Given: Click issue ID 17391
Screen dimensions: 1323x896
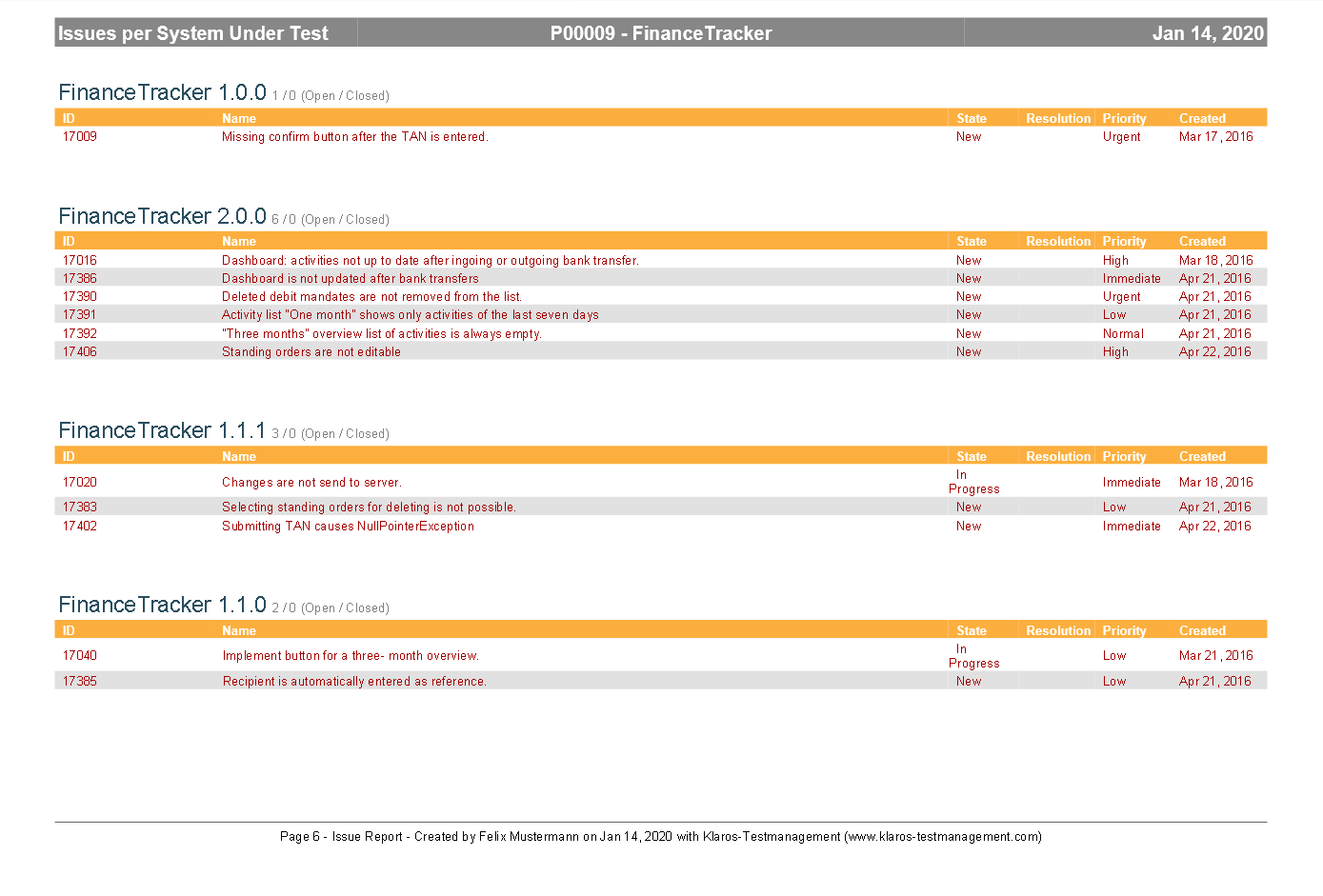Looking at the screenshot, I should [80, 315].
